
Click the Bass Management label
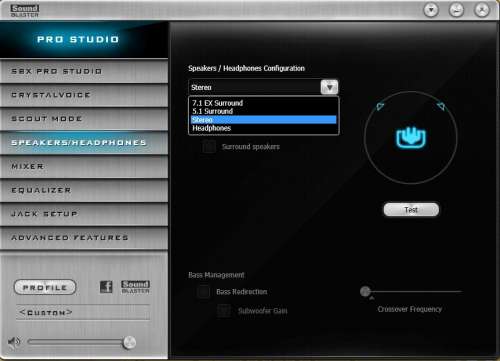[x=216, y=275]
